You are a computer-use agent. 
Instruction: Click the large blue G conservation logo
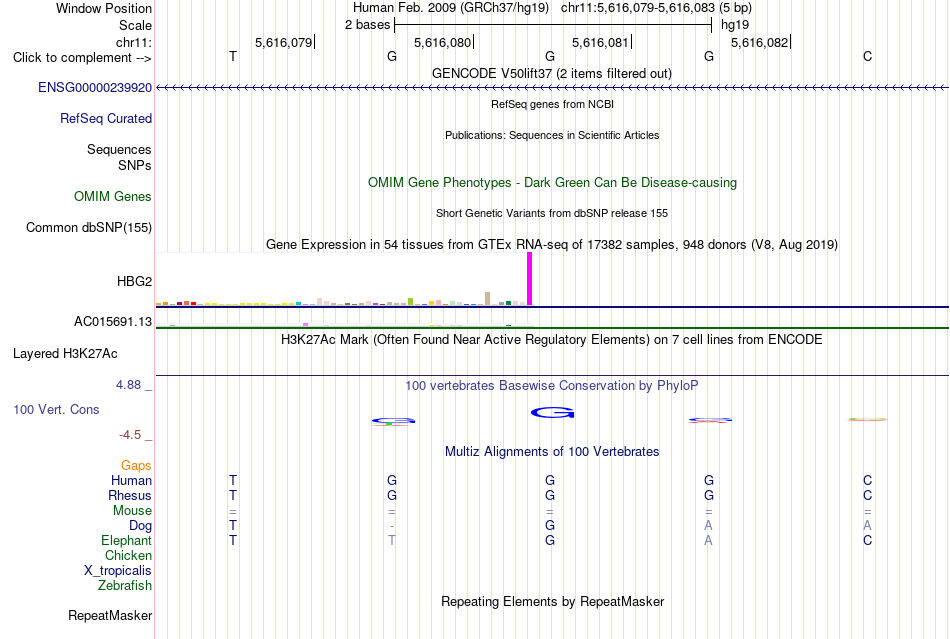click(x=552, y=412)
